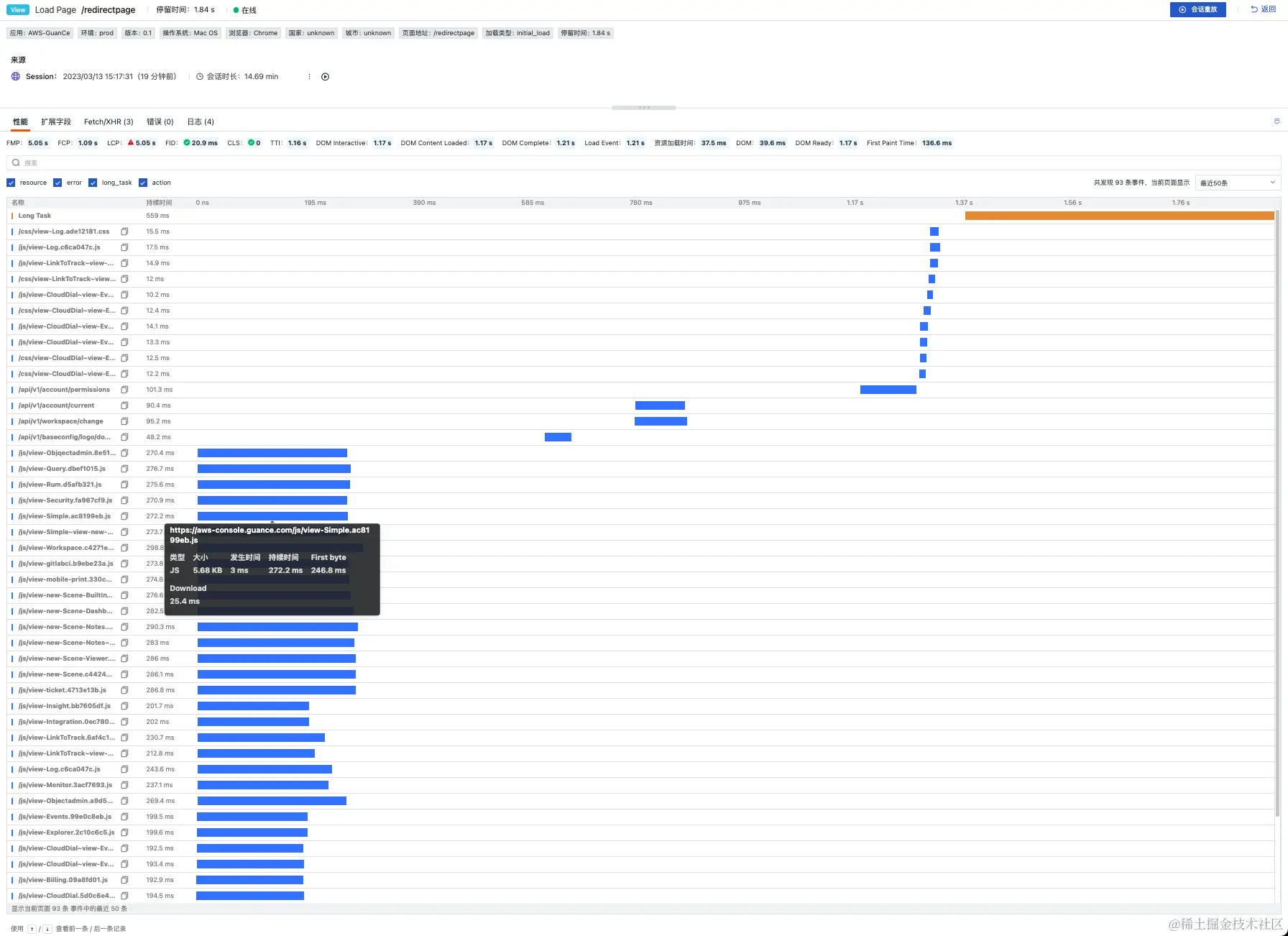The height and width of the screenshot is (936, 1288).
Task: Toggle the error filter checkbox
Action: [57, 183]
